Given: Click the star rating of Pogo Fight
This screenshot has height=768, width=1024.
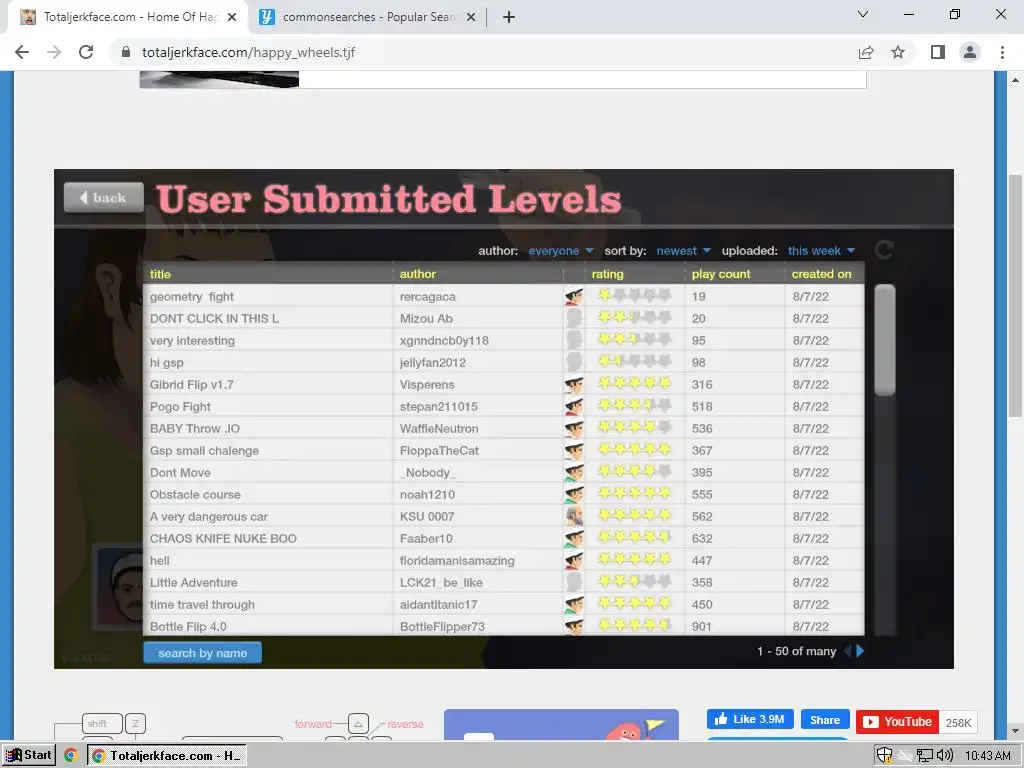Looking at the screenshot, I should pyautogui.click(x=635, y=406).
